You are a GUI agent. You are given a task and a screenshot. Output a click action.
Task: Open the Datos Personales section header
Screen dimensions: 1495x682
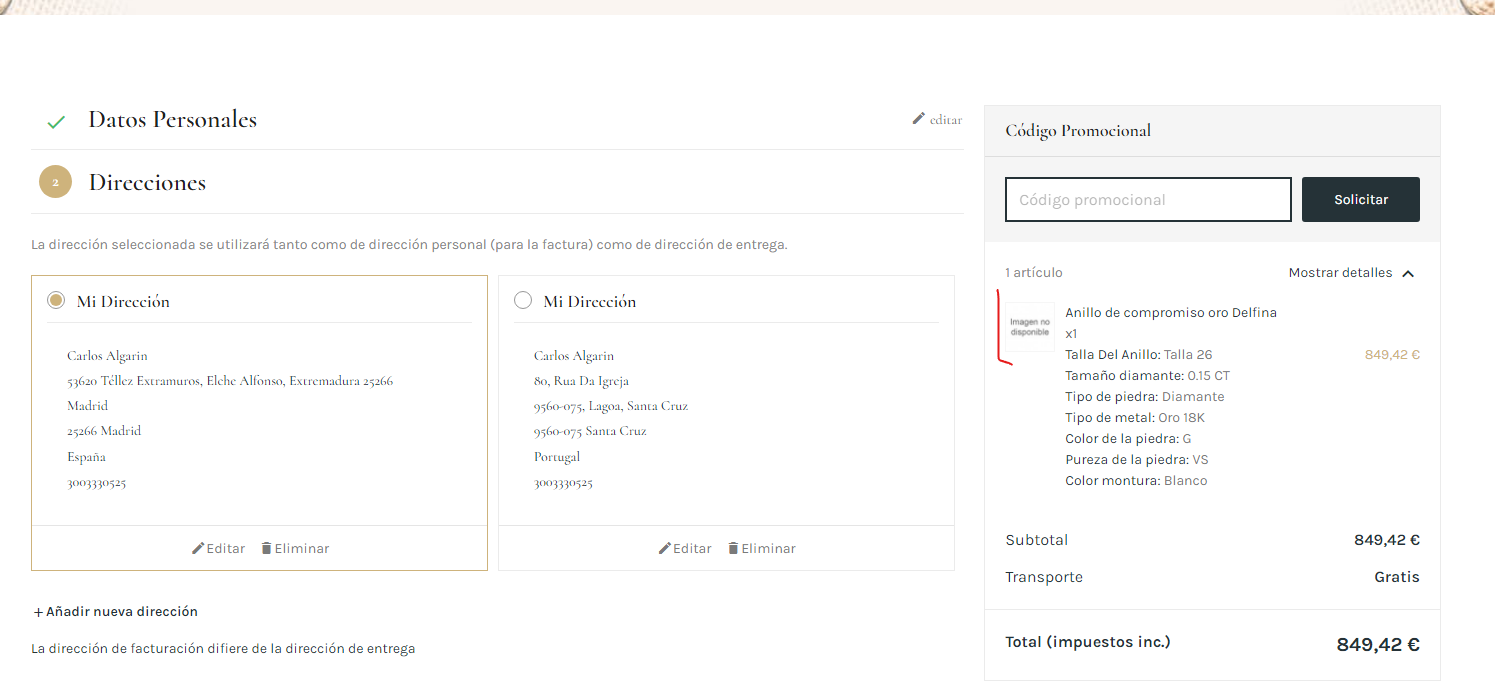coord(172,120)
